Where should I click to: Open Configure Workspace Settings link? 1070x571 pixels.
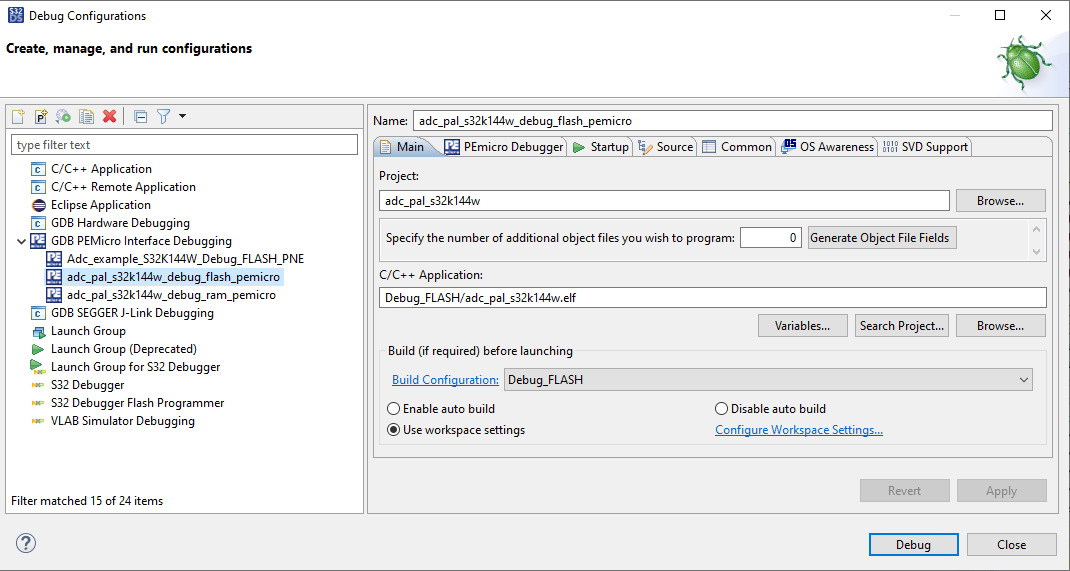tap(798, 430)
